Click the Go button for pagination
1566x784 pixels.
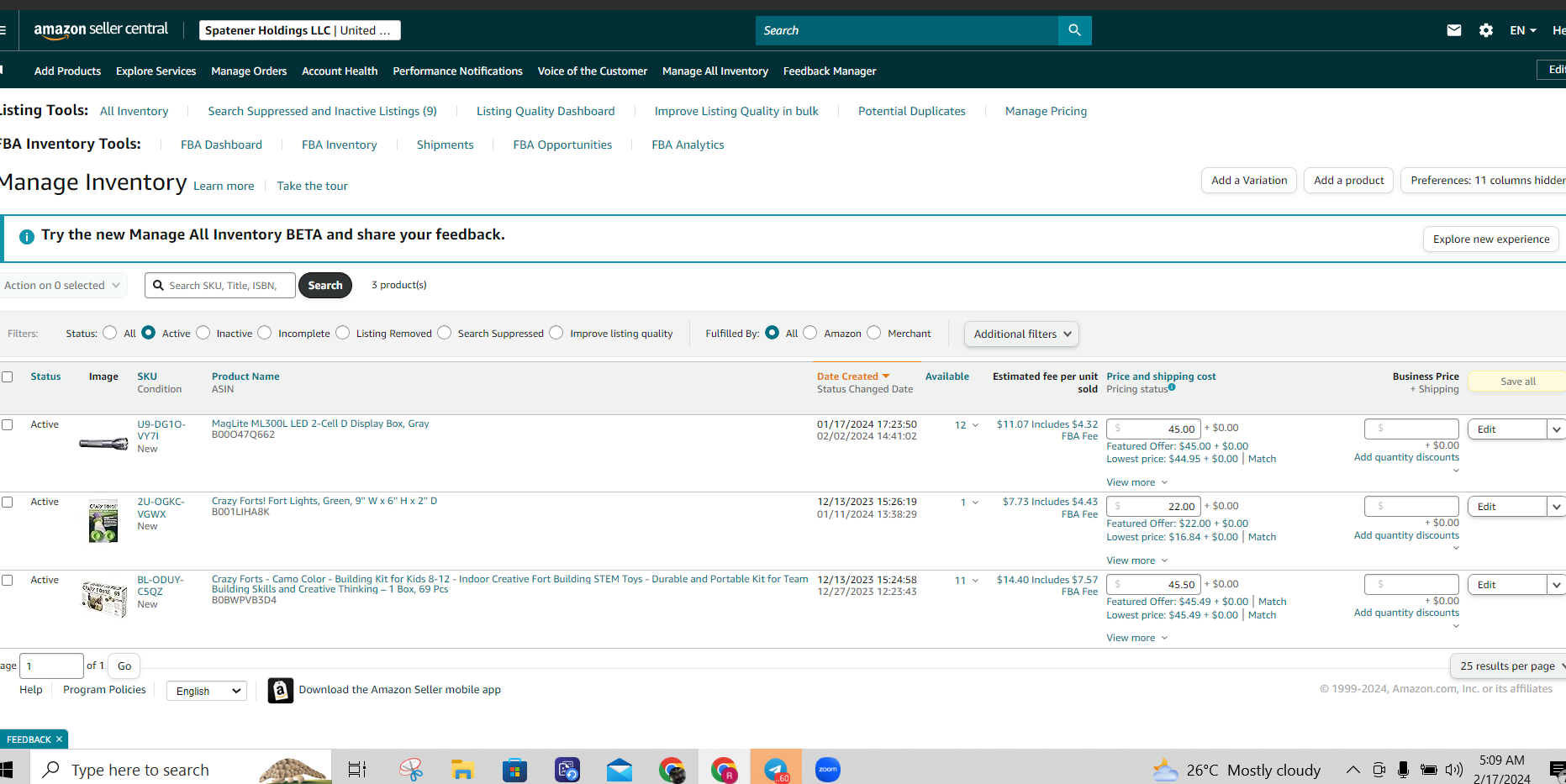[124, 666]
